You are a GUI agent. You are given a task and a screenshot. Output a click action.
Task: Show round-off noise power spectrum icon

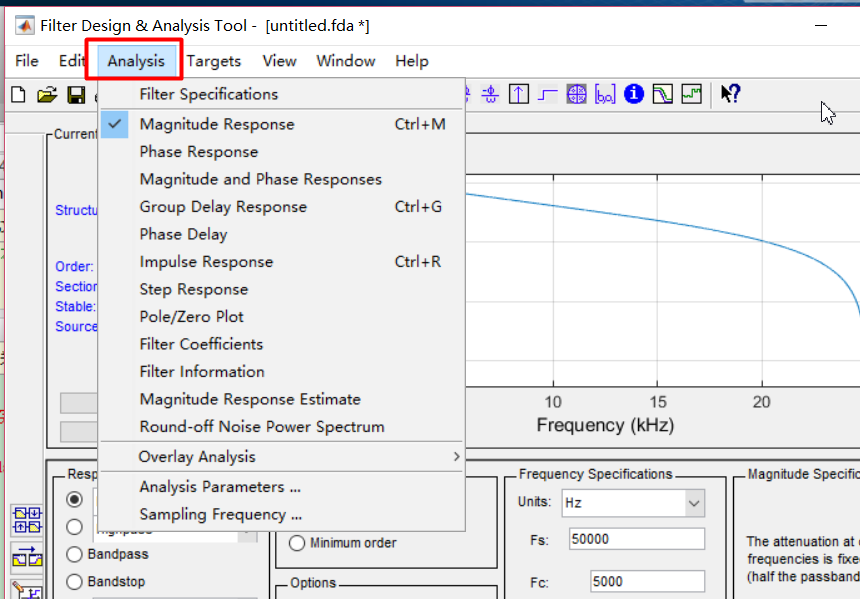692,94
